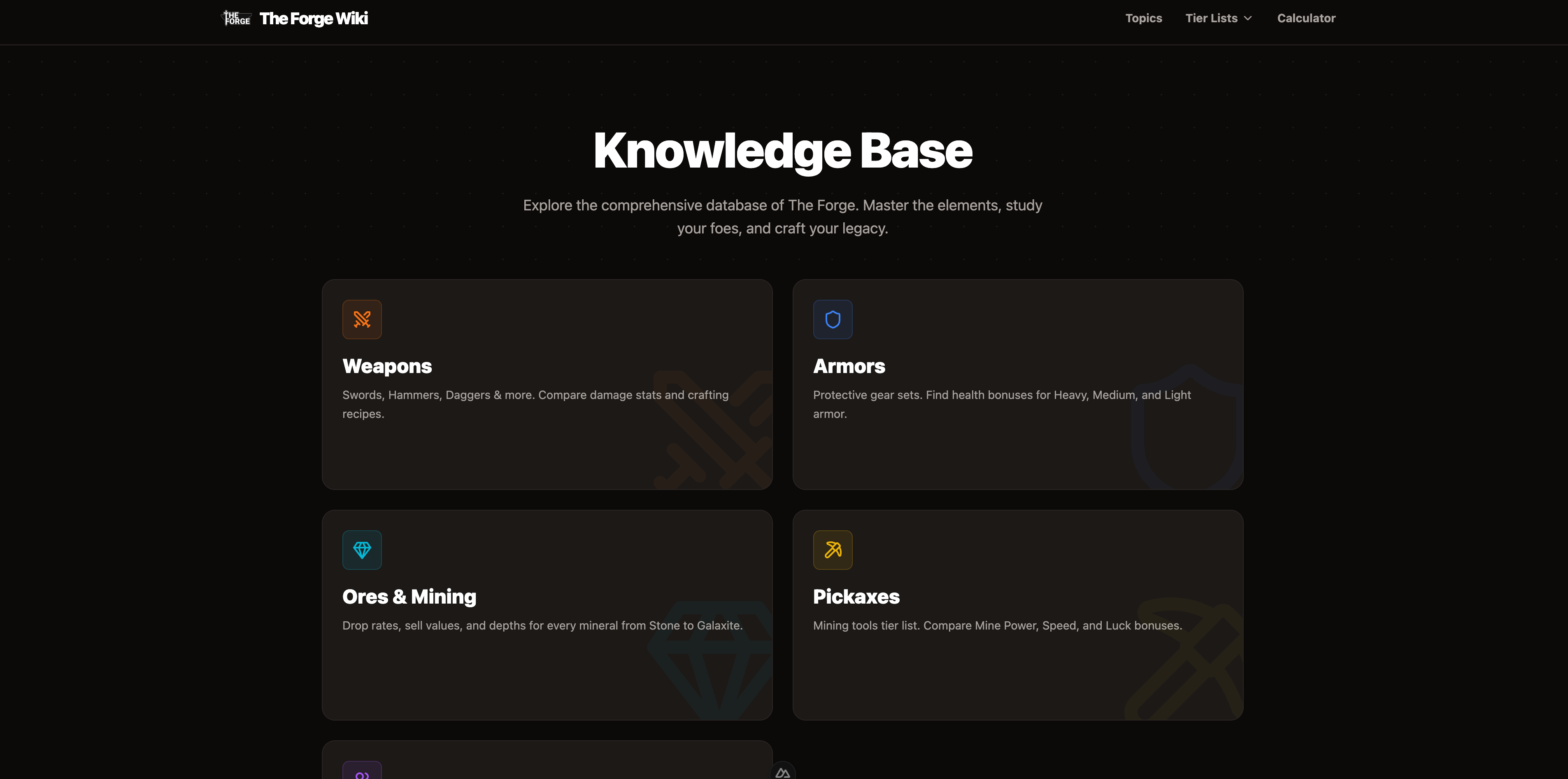This screenshot has width=1568, height=779.
Task: Click the mountain badge at bottom right
Action: pyautogui.click(x=784, y=772)
